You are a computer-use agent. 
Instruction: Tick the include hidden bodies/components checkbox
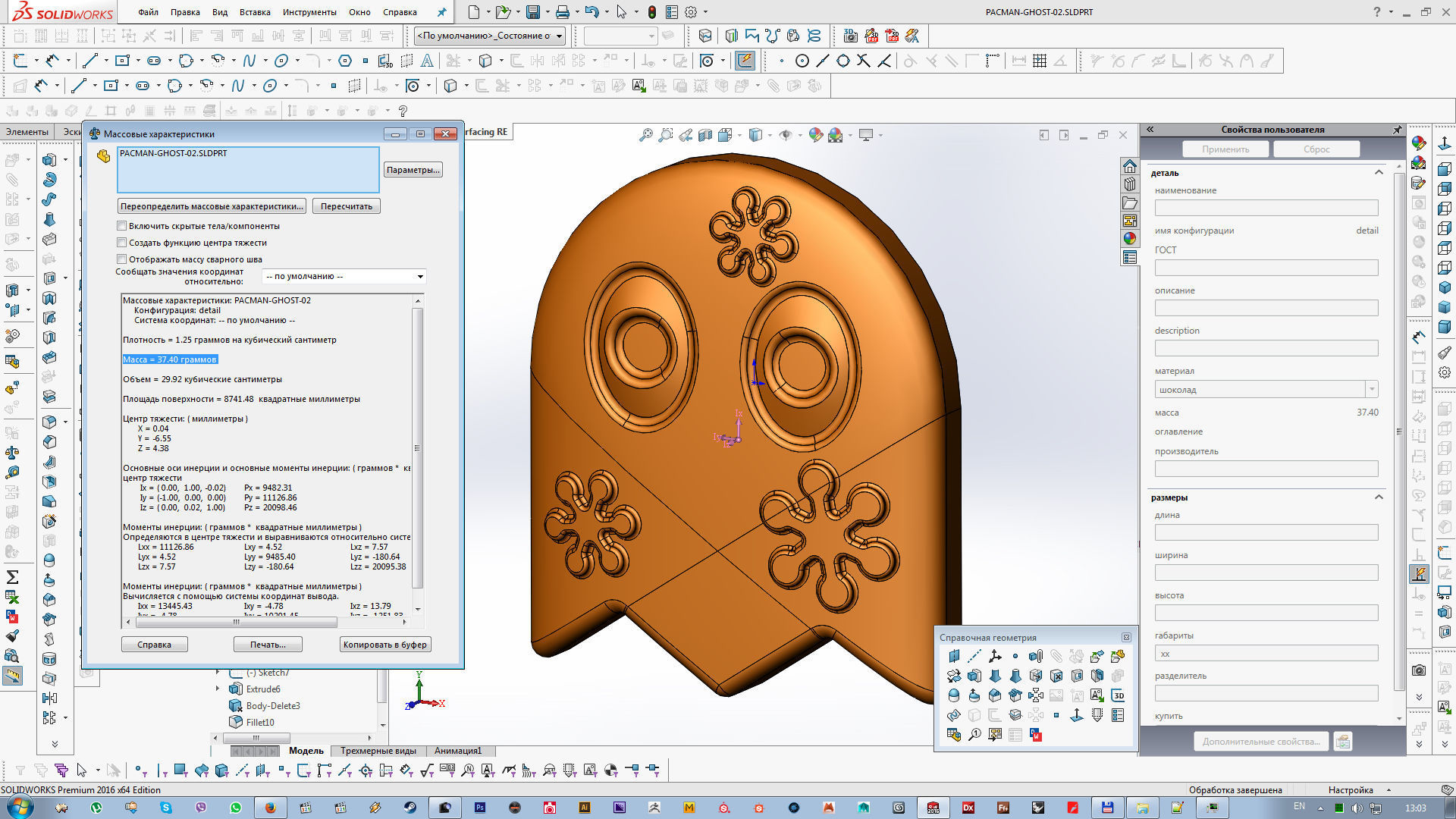(121, 226)
